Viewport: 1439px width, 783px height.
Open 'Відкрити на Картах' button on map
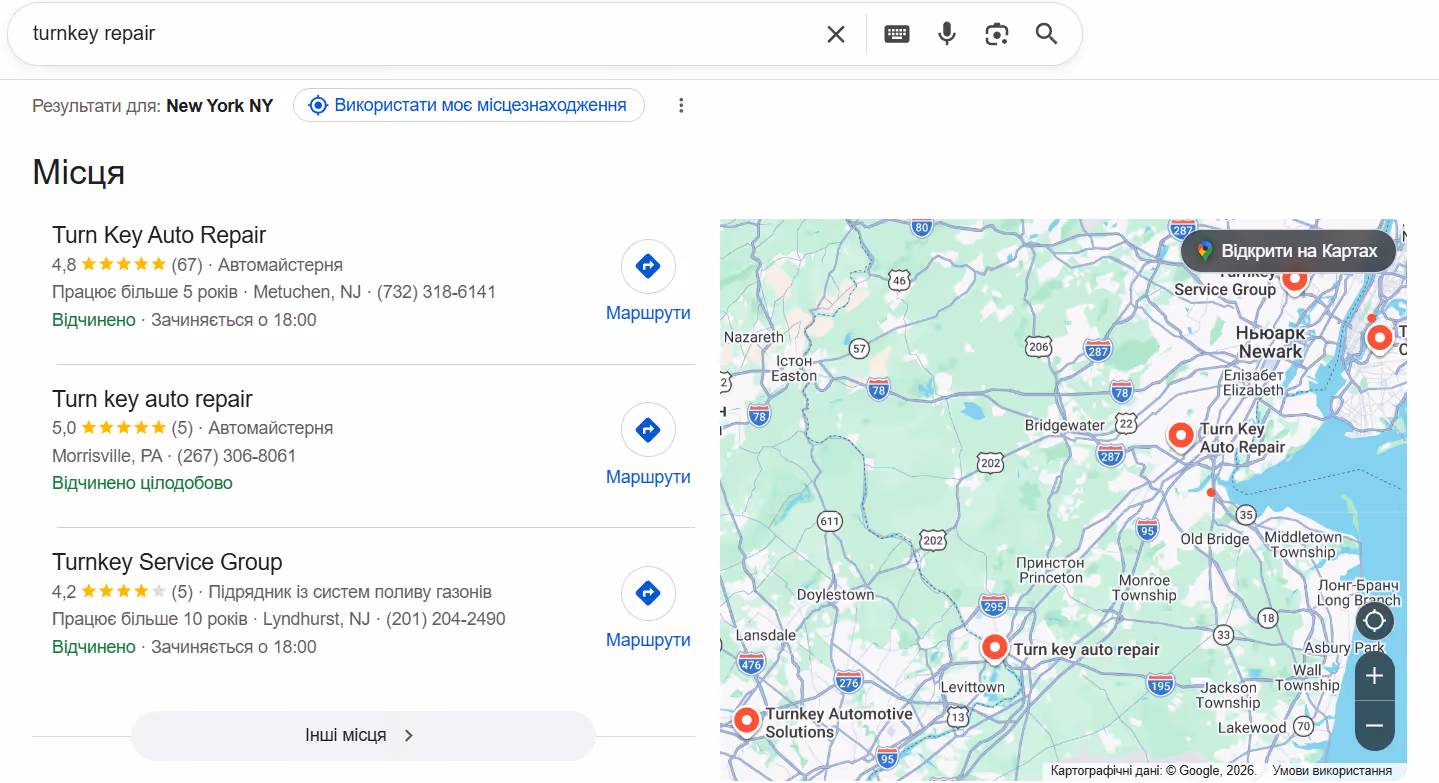click(x=1288, y=251)
